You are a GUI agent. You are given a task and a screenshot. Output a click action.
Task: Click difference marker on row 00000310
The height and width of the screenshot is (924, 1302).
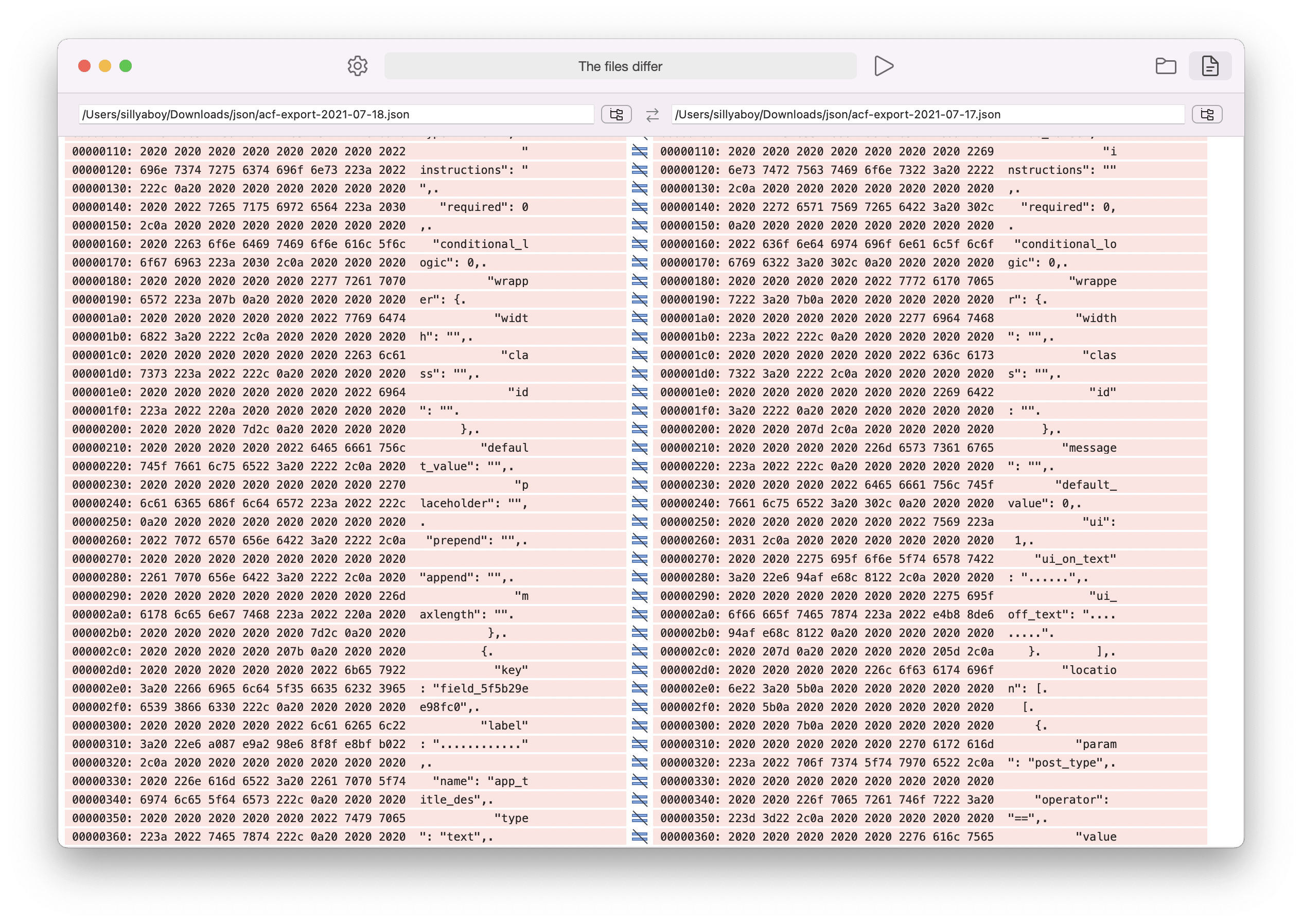(640, 744)
